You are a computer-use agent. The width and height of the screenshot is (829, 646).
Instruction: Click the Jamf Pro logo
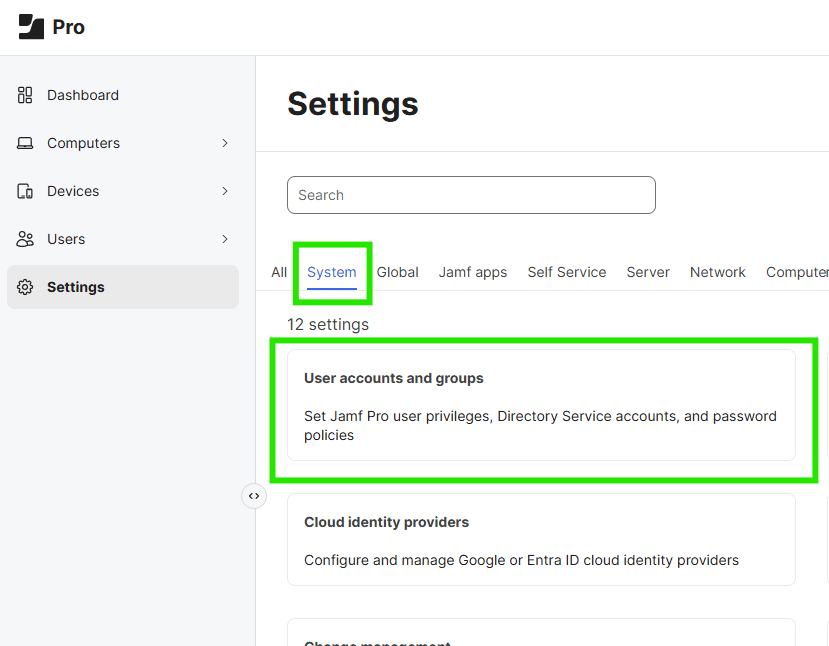(x=31, y=26)
